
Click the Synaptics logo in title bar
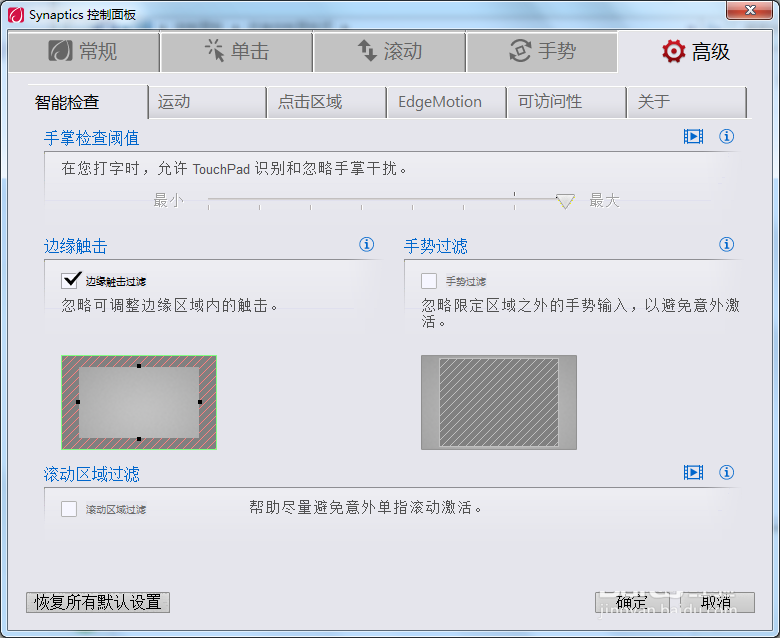click(x=16, y=15)
